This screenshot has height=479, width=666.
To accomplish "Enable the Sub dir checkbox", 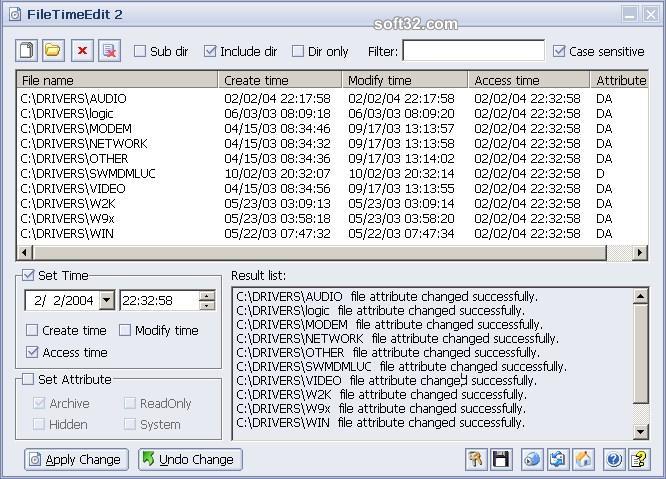I will pyautogui.click(x=140, y=51).
